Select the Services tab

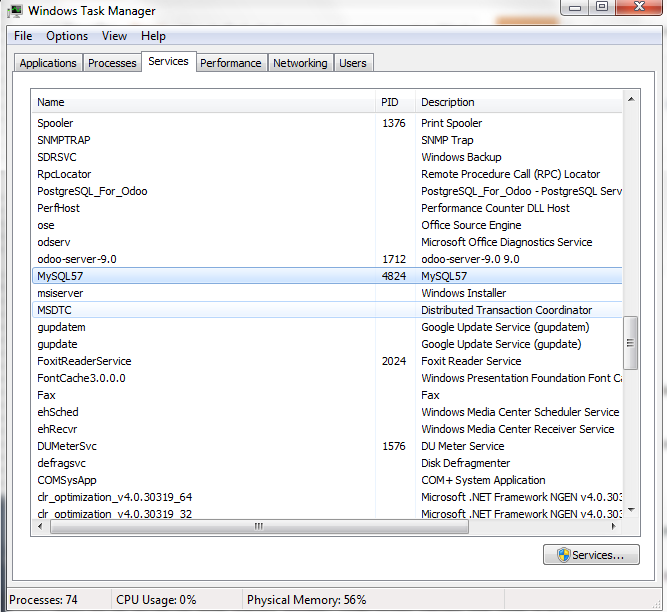tap(168, 61)
